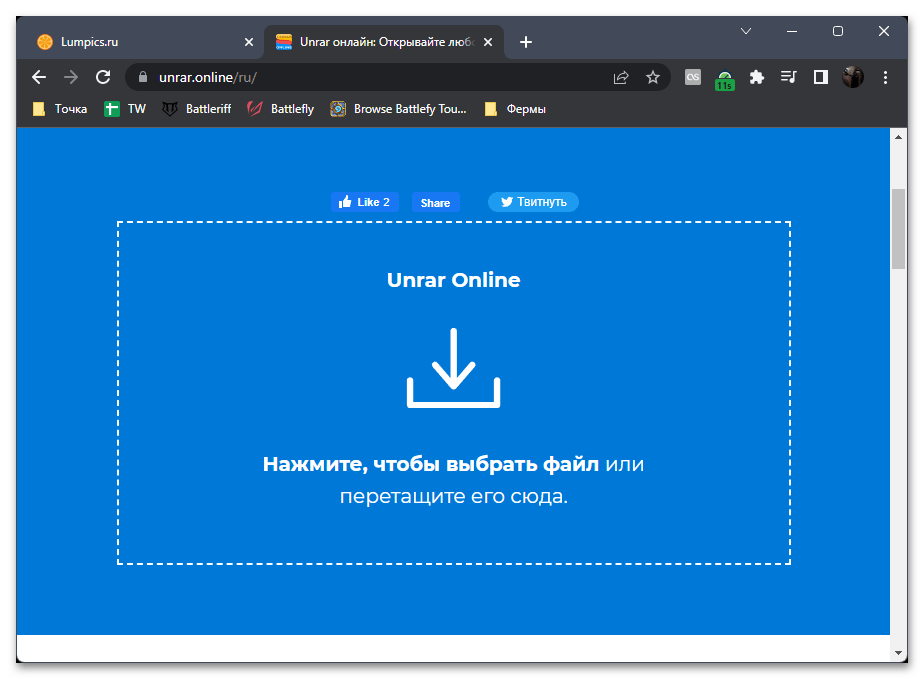Expand the tab search chevron
This screenshot has height=679, width=924.
(x=746, y=31)
